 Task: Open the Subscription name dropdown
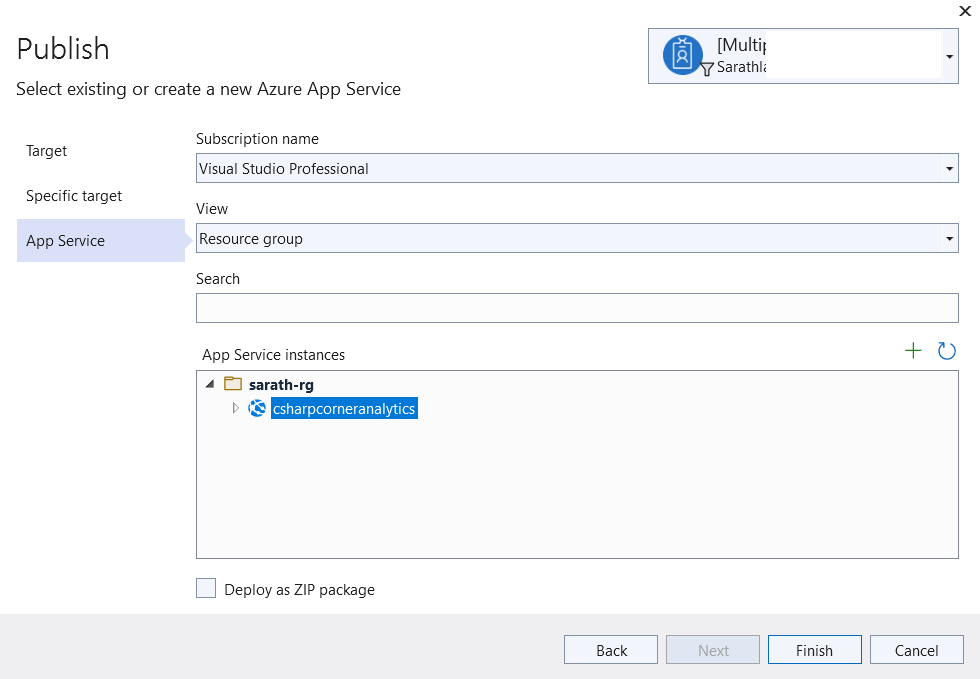(x=950, y=169)
